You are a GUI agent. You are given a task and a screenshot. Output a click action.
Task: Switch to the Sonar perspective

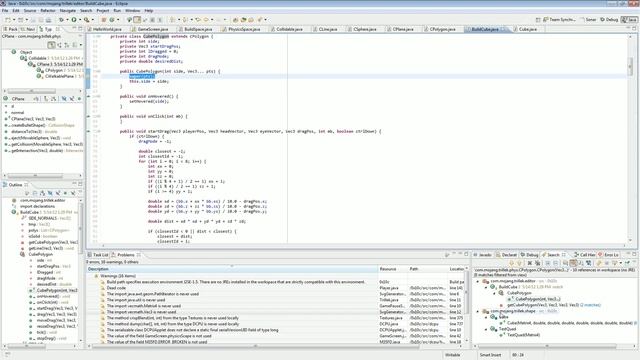pyautogui.click(x=588, y=20)
